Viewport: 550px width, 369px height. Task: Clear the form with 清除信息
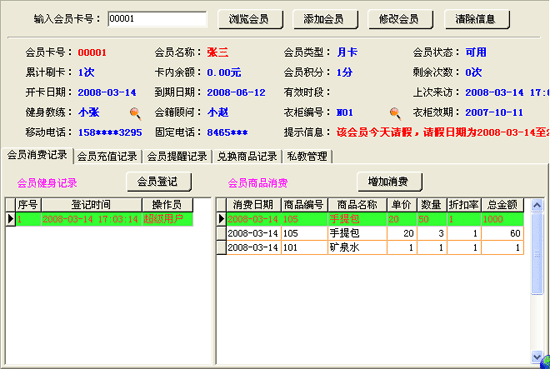[477, 19]
